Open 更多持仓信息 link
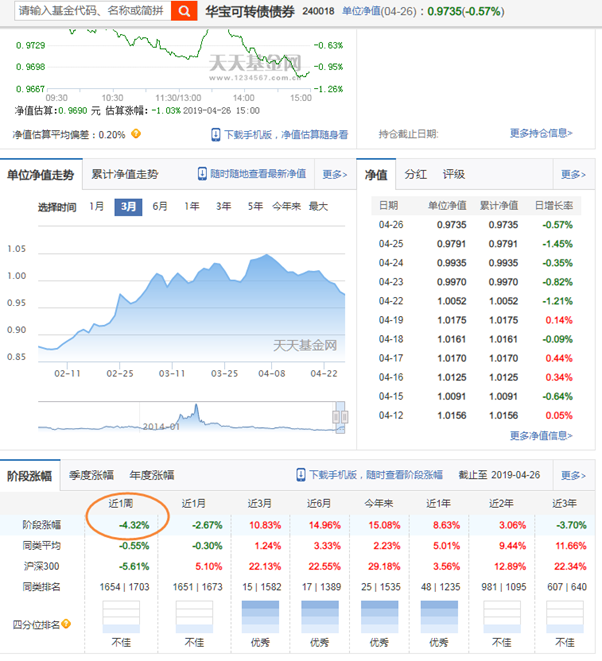The image size is (602, 661). pos(541,133)
